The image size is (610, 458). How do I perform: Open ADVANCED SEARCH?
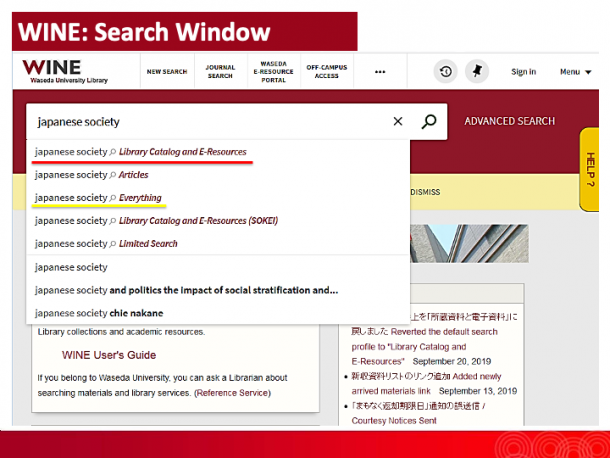[510, 121]
